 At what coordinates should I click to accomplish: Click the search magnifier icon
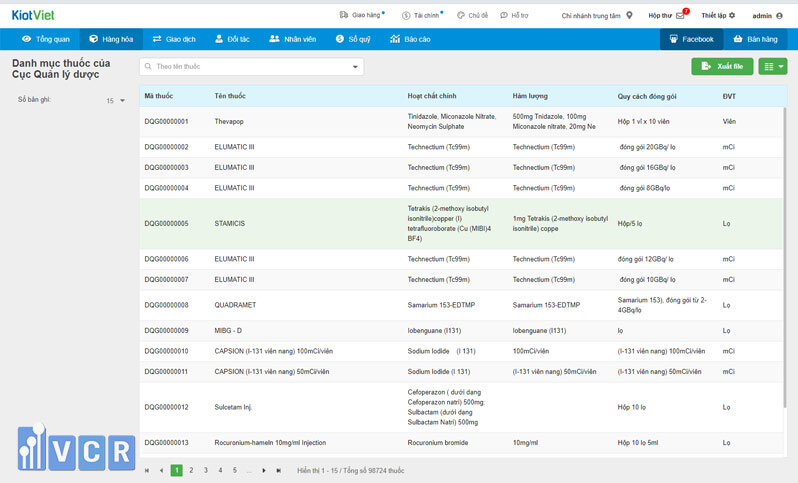pos(148,66)
